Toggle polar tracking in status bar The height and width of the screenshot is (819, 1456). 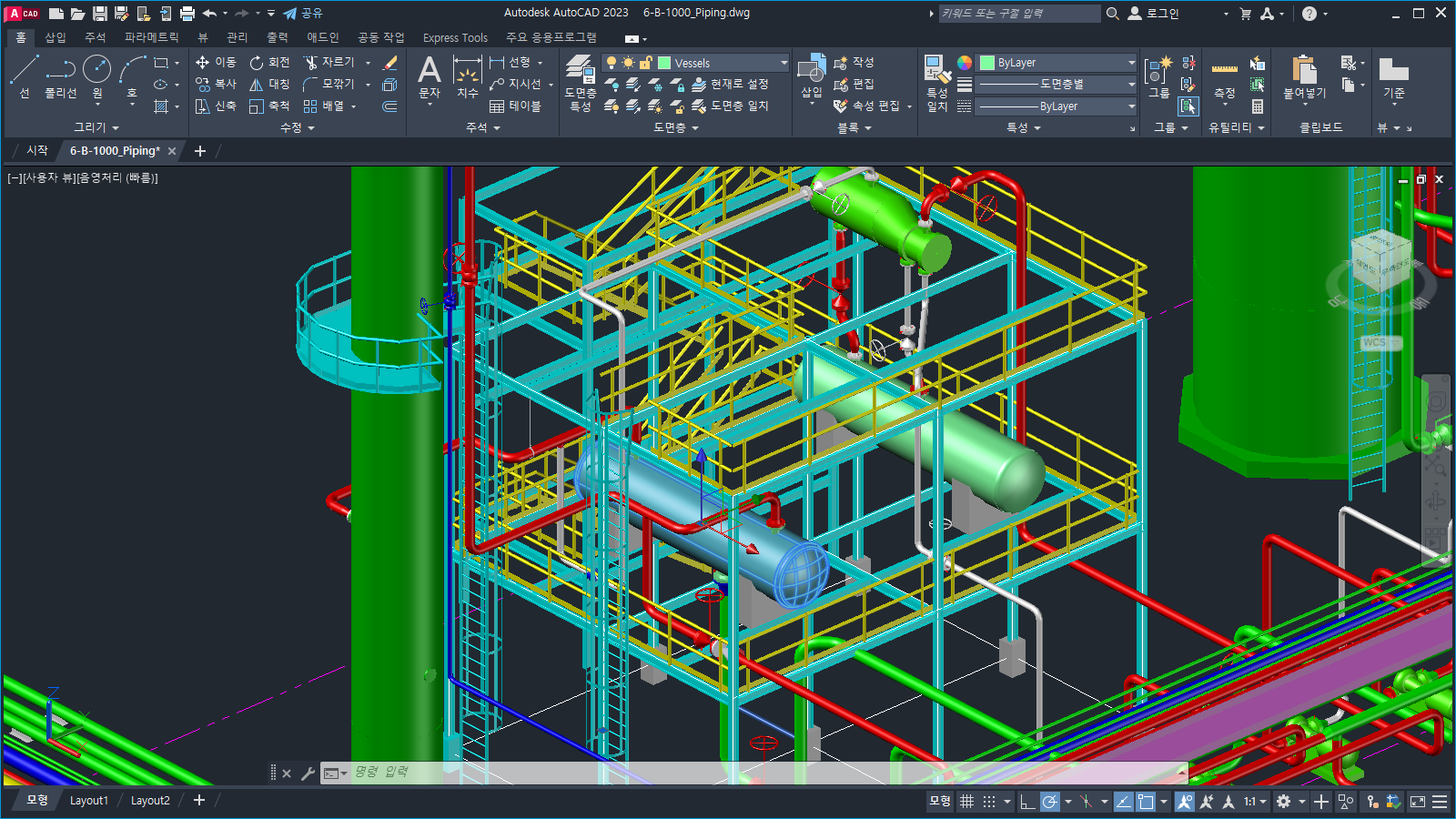click(1050, 802)
